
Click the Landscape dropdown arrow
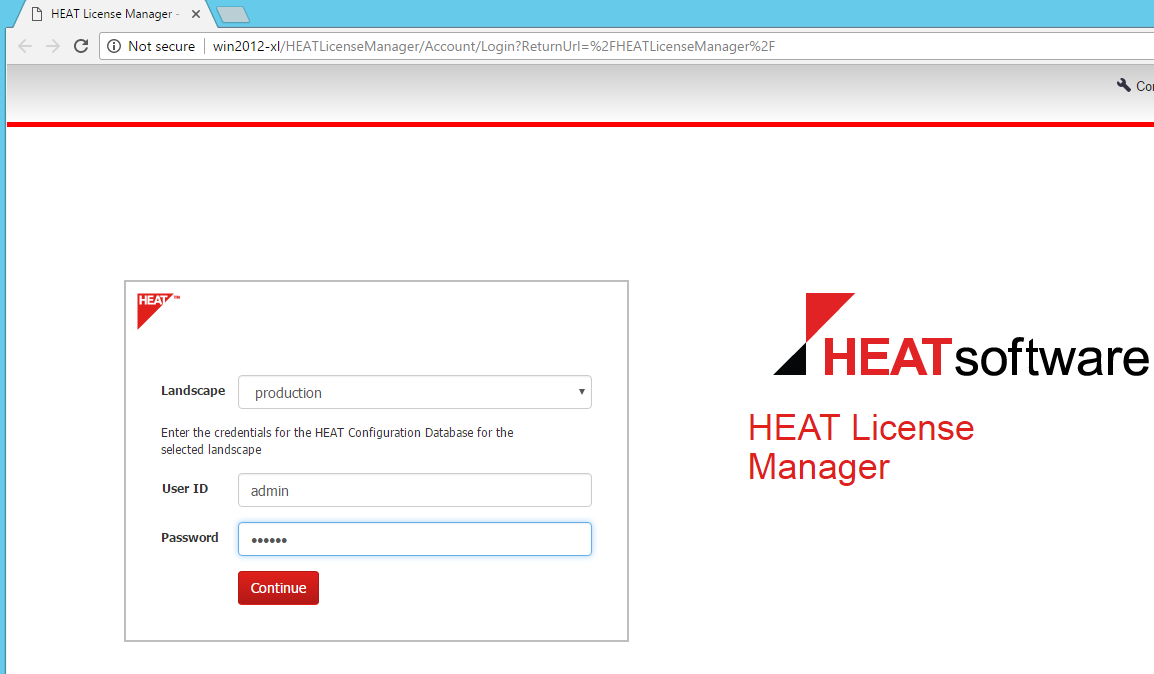click(581, 392)
